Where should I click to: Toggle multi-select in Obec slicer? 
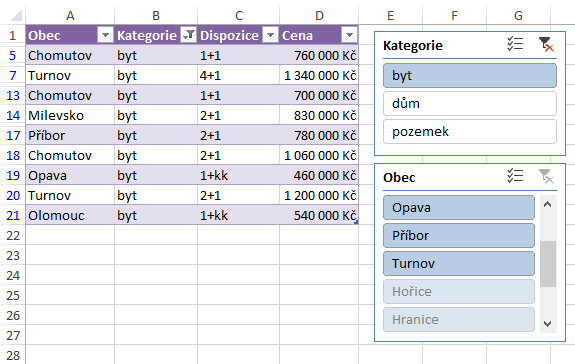(515, 176)
